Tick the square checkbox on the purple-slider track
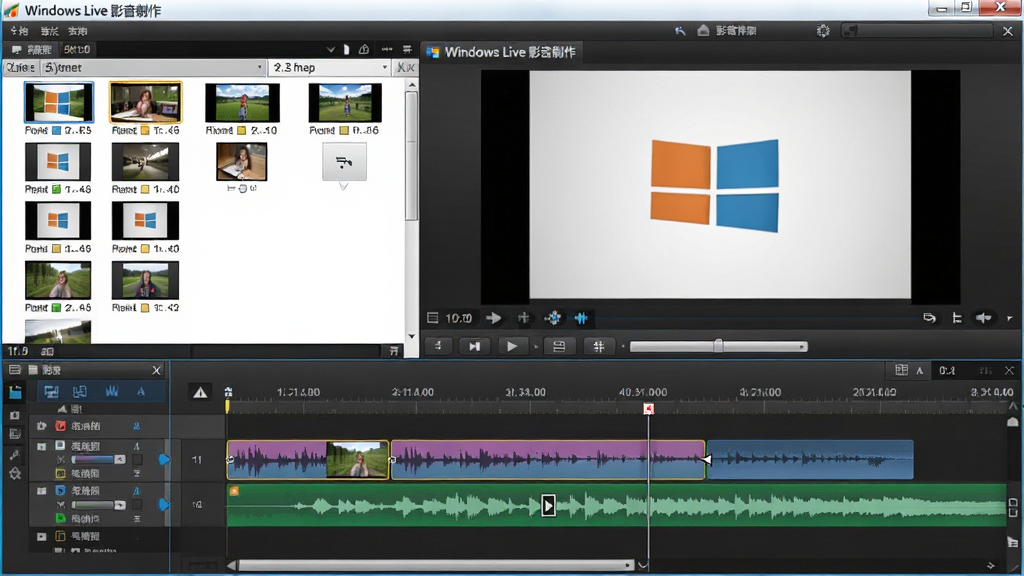The width and height of the screenshot is (1024, 576). [x=137, y=460]
